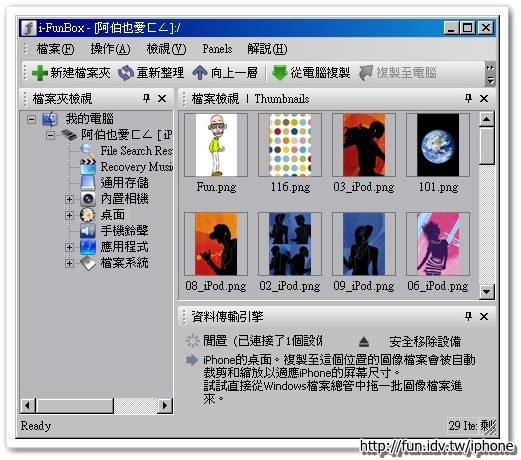Select the 手機鈴聲 speaker icon

pyautogui.click(x=88, y=231)
